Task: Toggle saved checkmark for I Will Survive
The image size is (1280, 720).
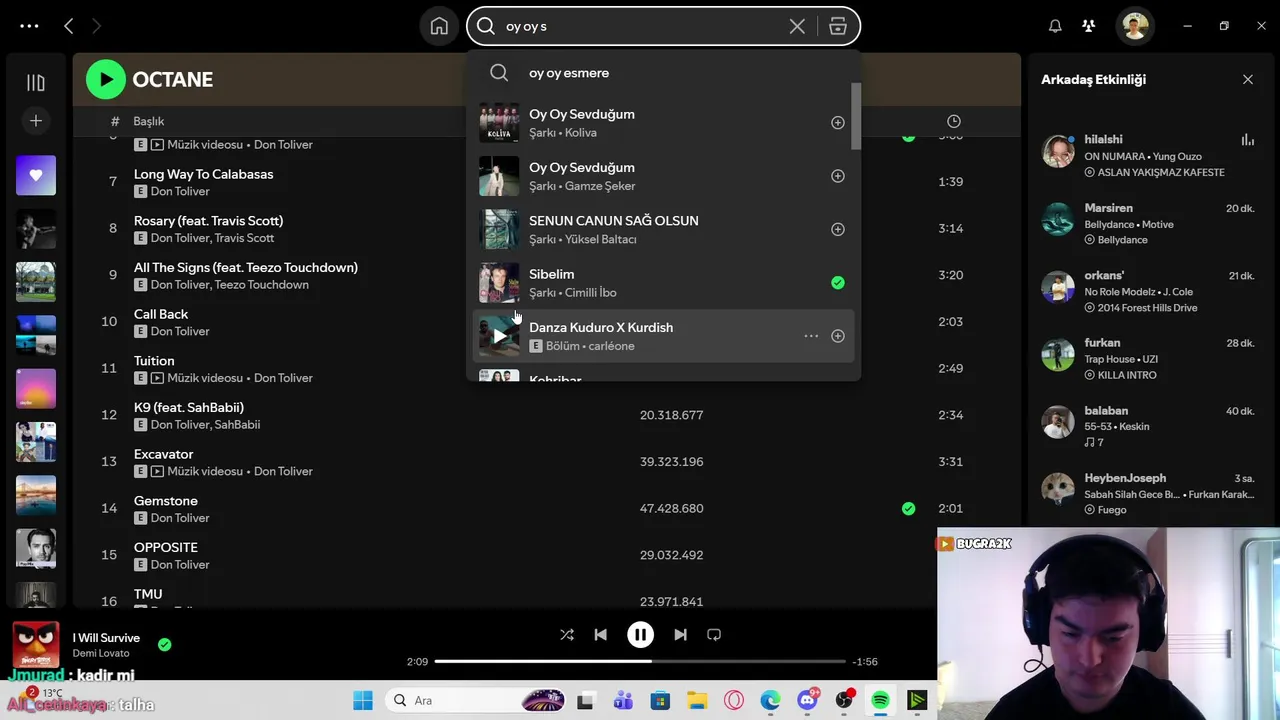Action: tap(165, 645)
